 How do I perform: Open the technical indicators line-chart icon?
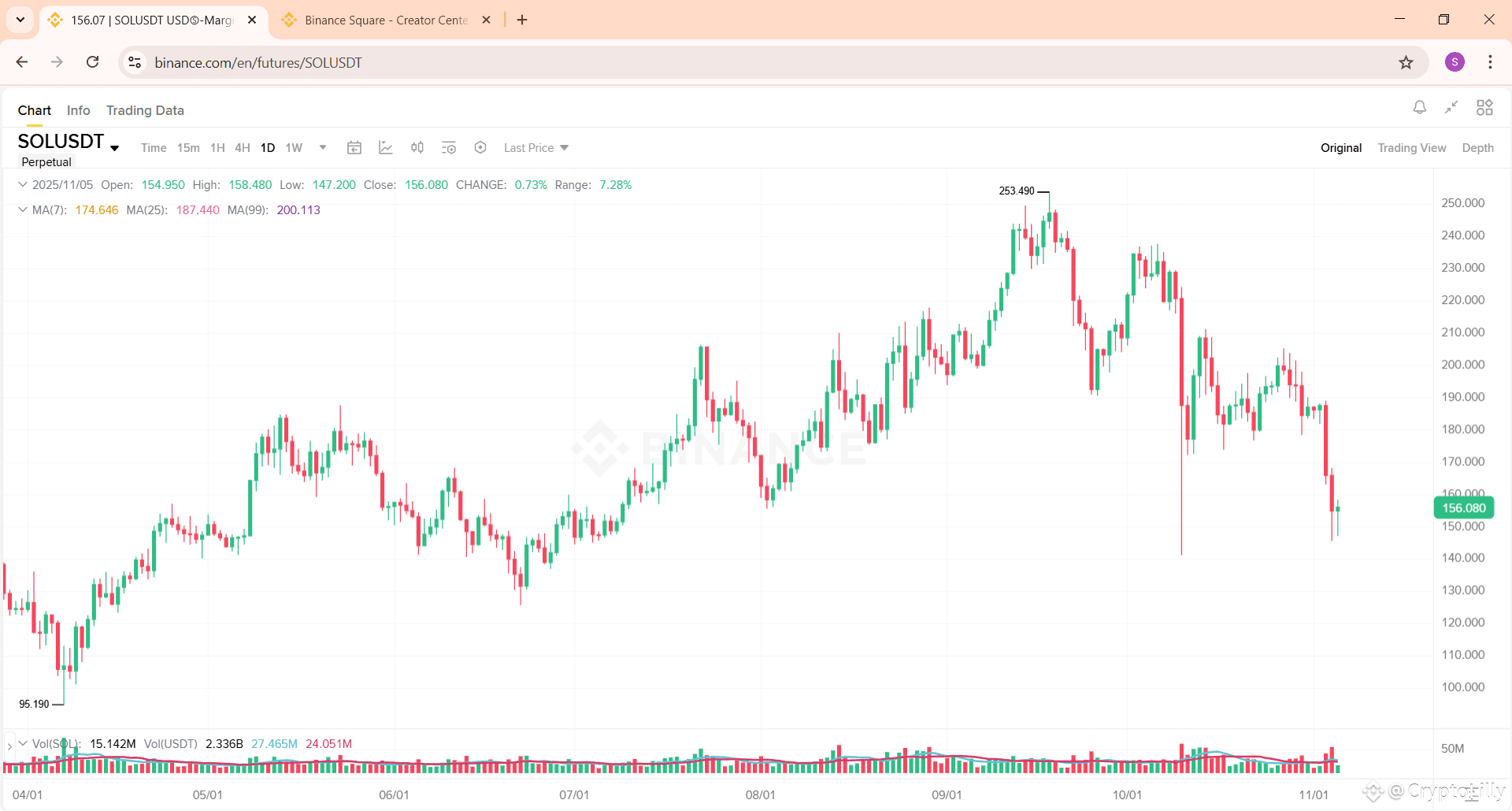pos(386,147)
